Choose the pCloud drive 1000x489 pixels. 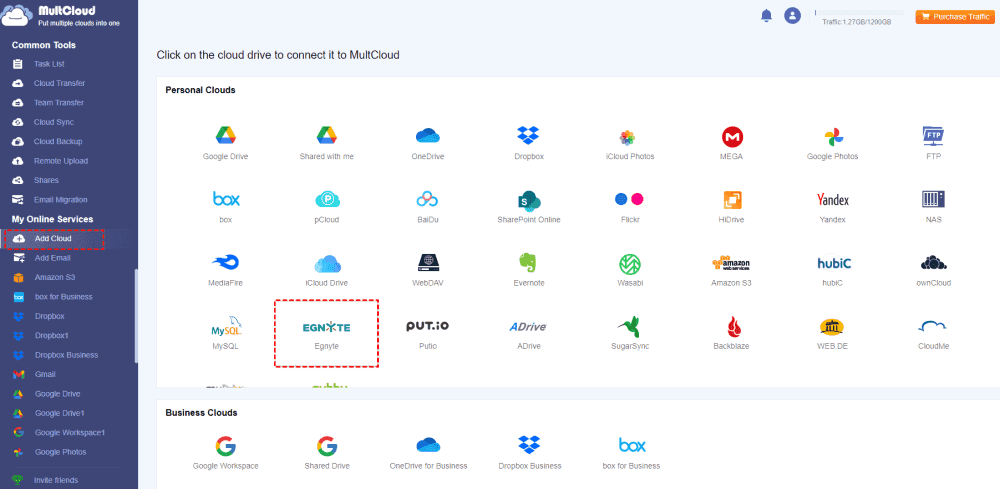pos(327,207)
